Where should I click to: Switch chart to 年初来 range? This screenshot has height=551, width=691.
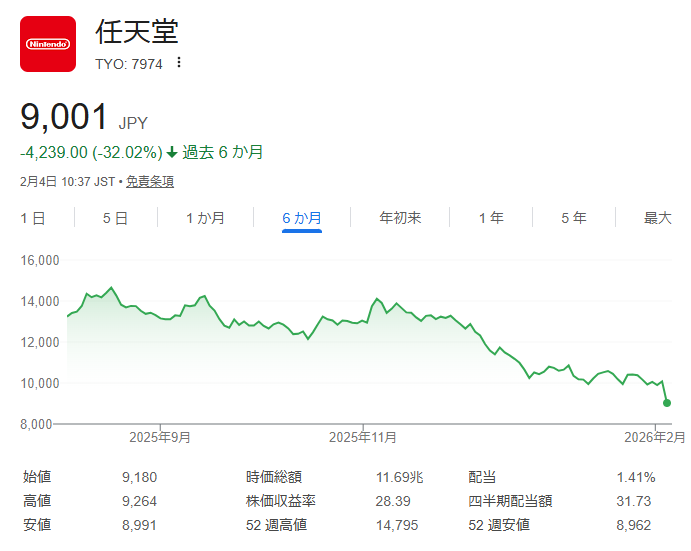pyautogui.click(x=400, y=218)
